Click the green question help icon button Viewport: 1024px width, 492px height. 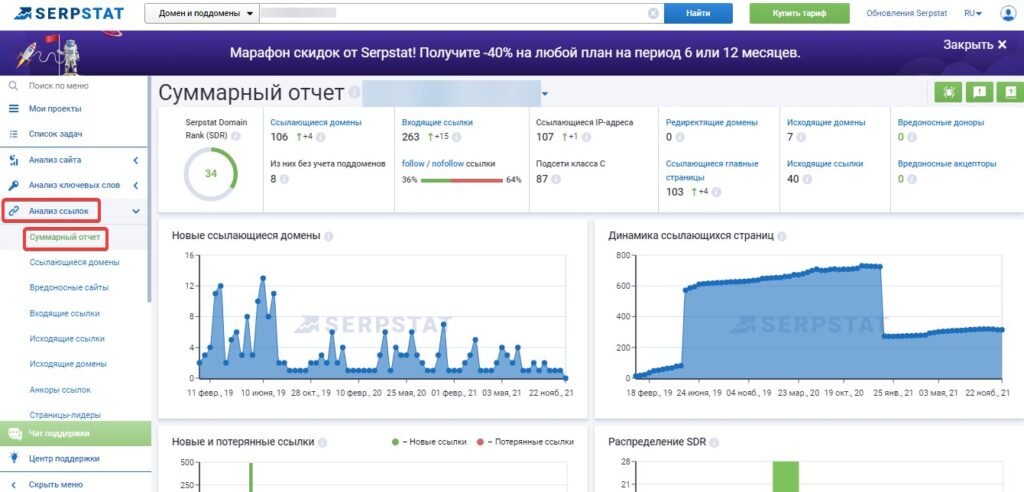coord(1010,92)
